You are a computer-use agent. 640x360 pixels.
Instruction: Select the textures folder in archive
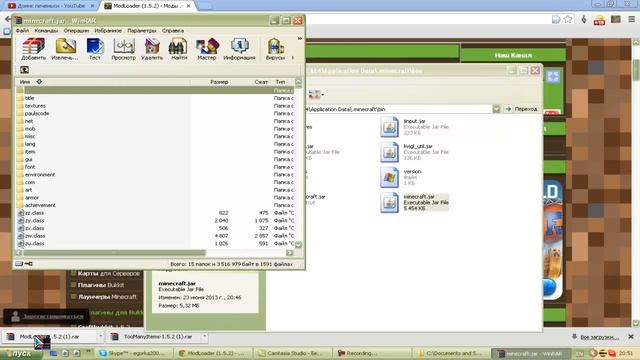tap(35, 106)
